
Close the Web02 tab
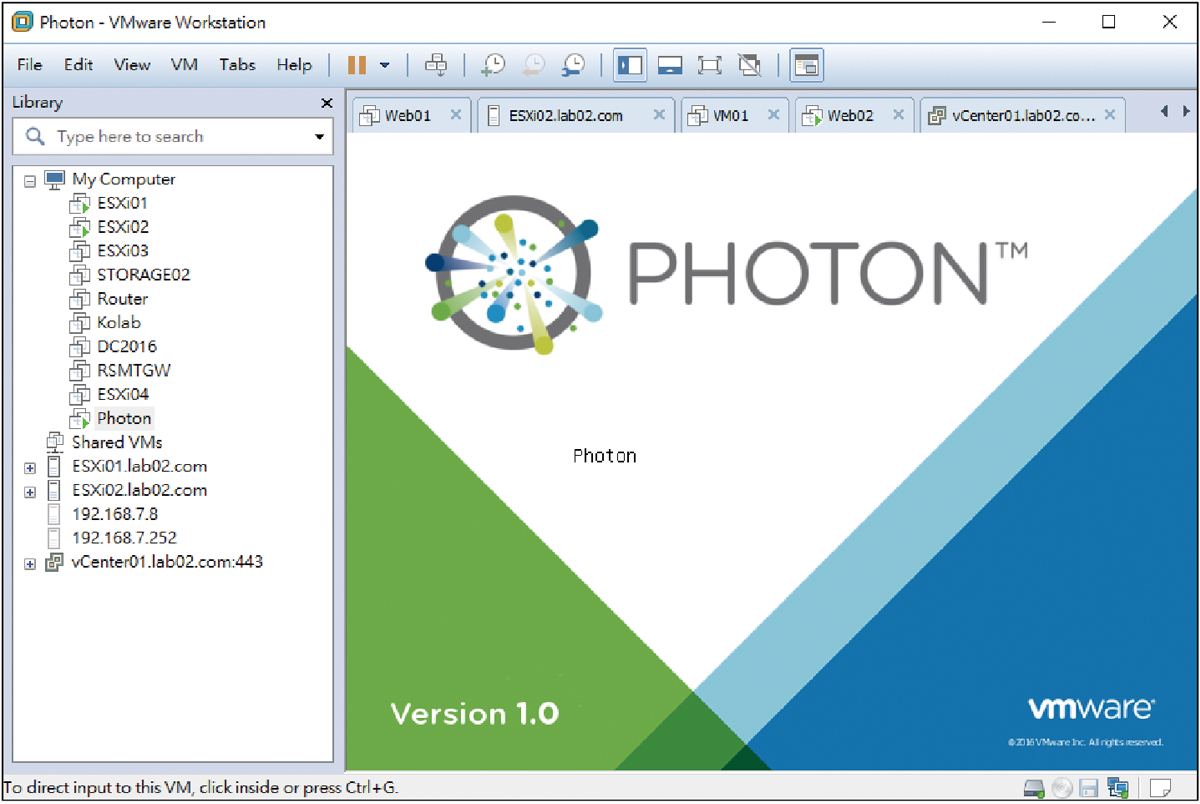coord(897,115)
